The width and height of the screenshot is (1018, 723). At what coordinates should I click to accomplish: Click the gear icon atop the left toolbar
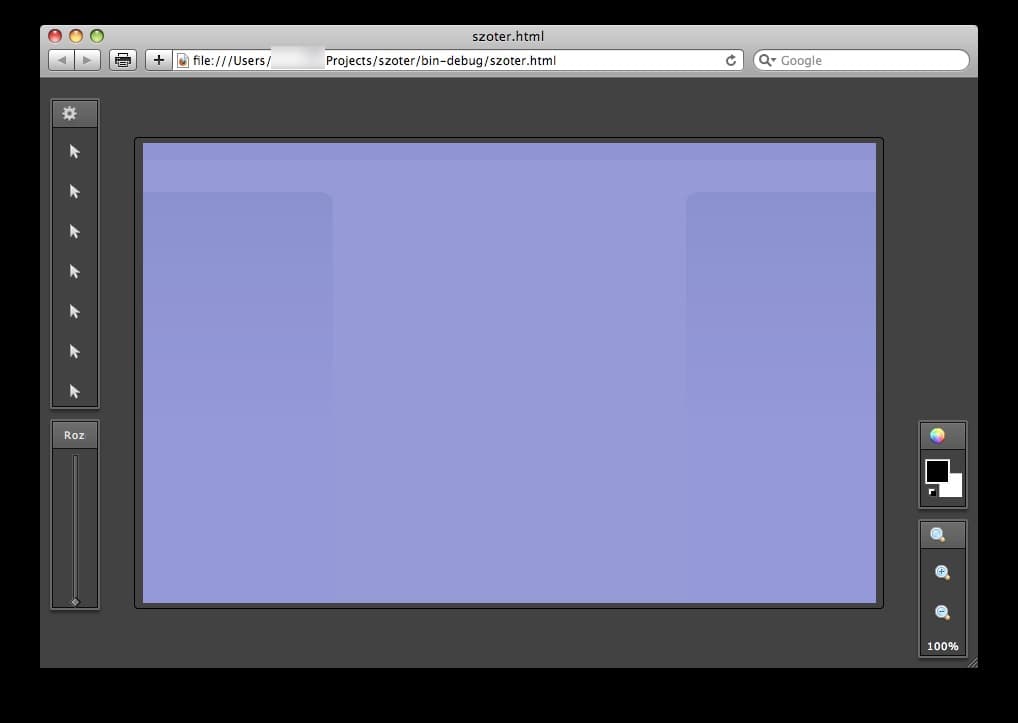coord(70,113)
